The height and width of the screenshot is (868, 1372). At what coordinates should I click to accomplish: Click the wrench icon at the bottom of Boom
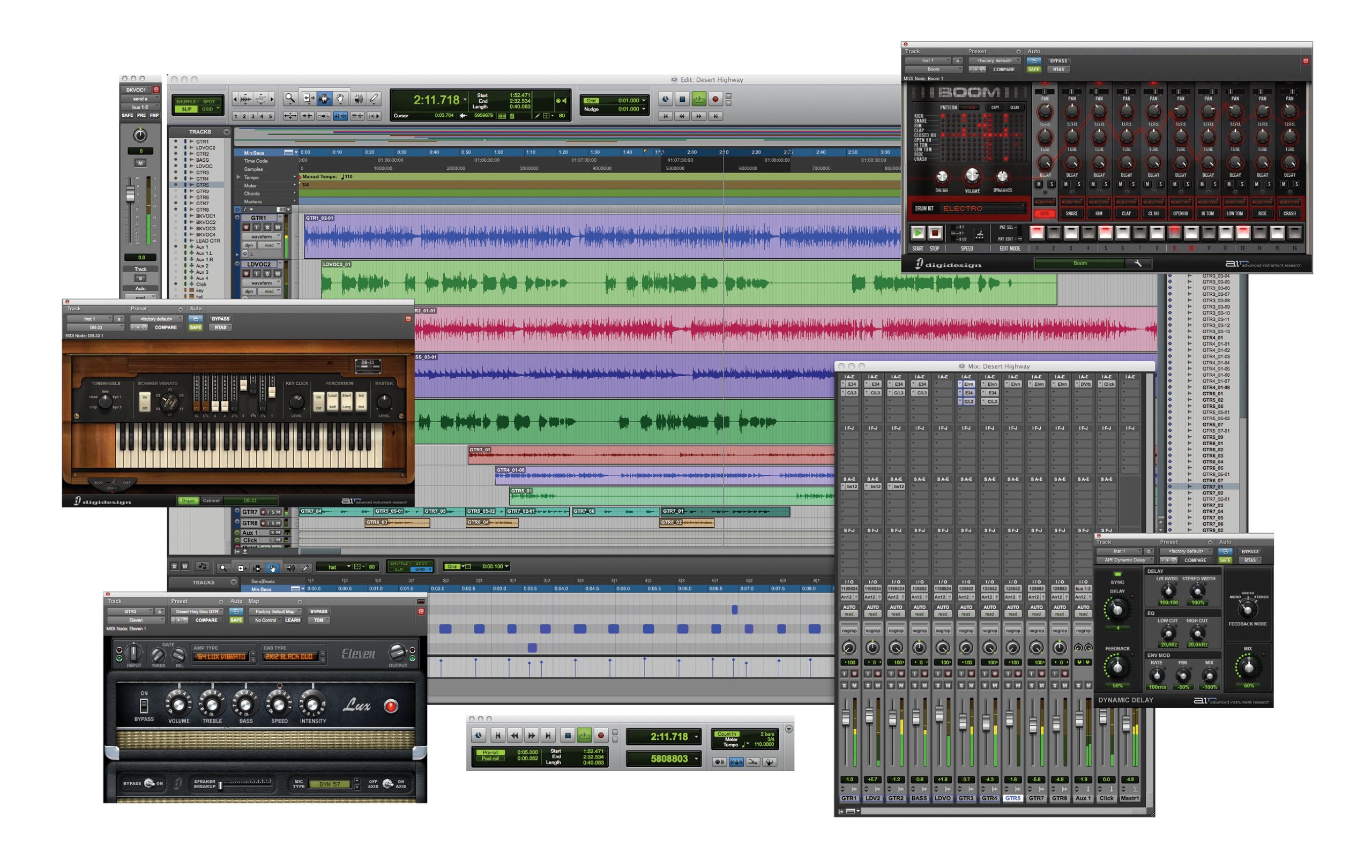coord(1138,263)
